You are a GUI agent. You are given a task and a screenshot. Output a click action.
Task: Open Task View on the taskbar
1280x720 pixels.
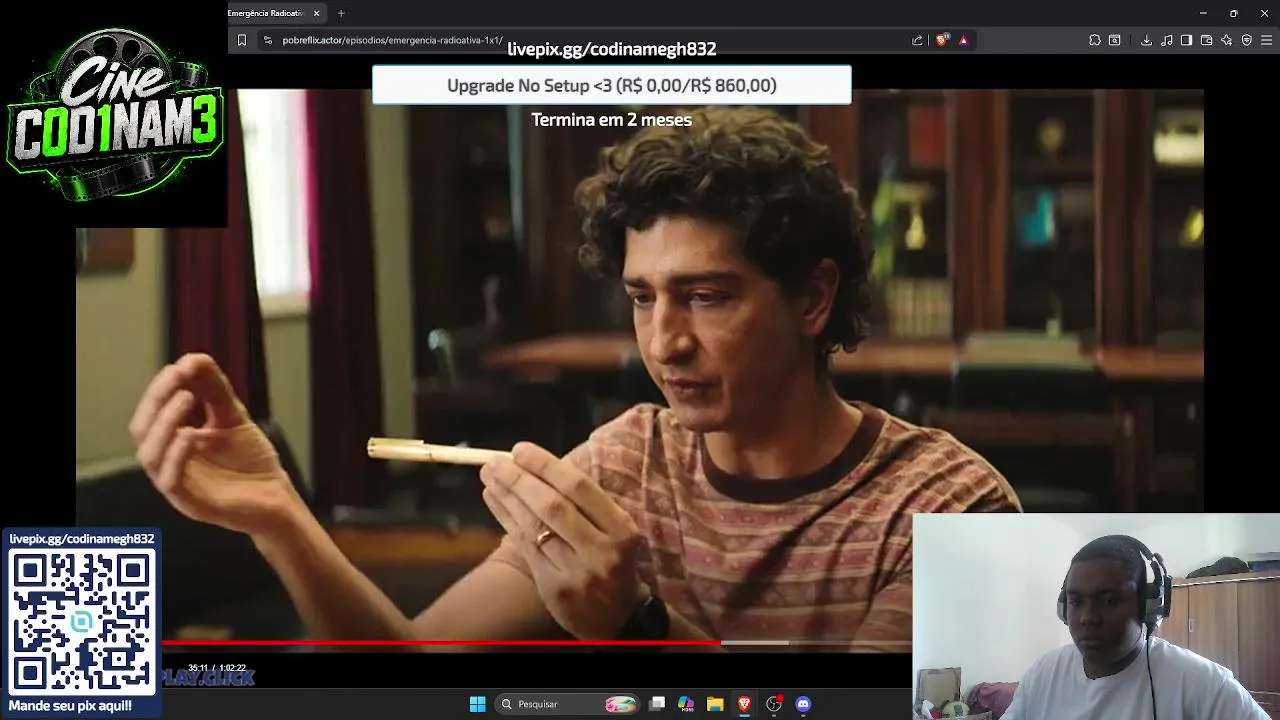tap(657, 704)
